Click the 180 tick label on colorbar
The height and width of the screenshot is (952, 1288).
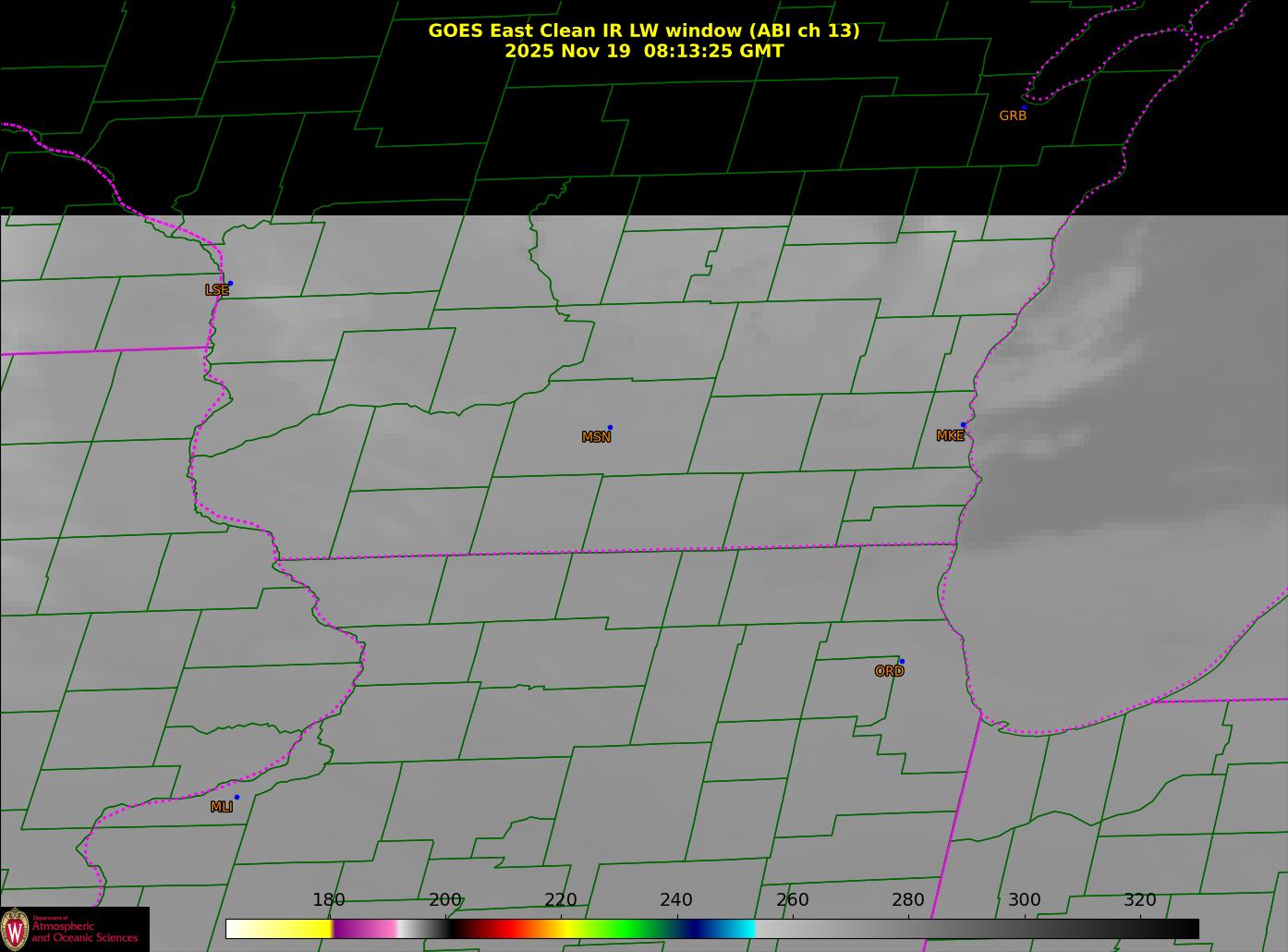328,900
